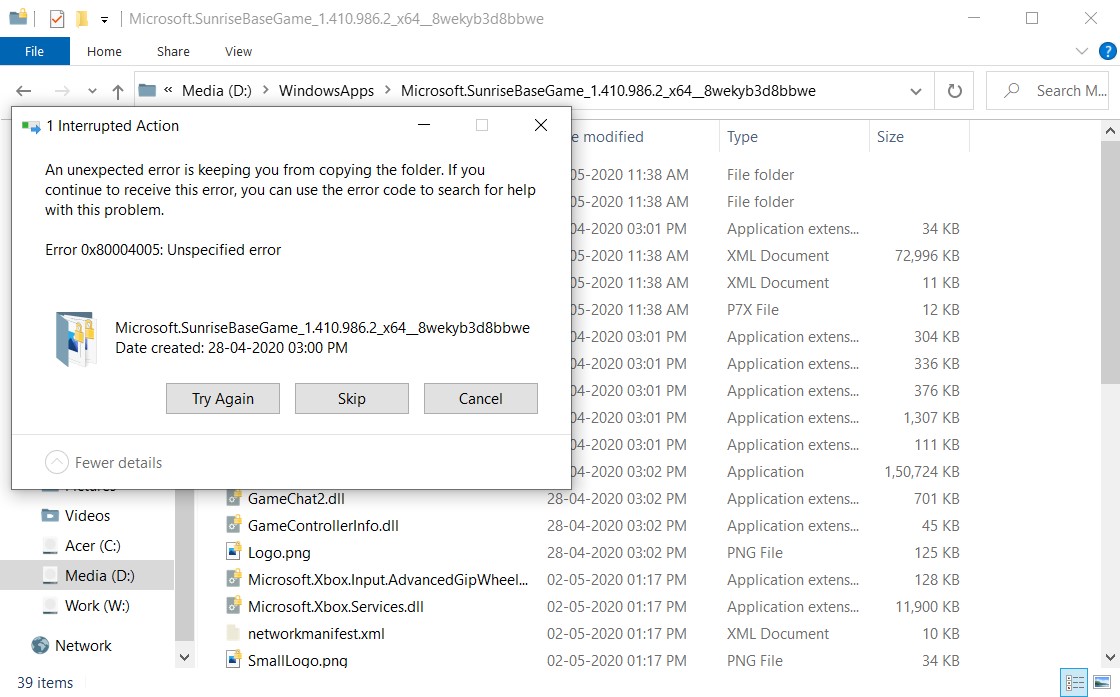Click Microsoft.Xbox.Services.dll file icon
Viewport: 1120px width, 697px height.
234,606
